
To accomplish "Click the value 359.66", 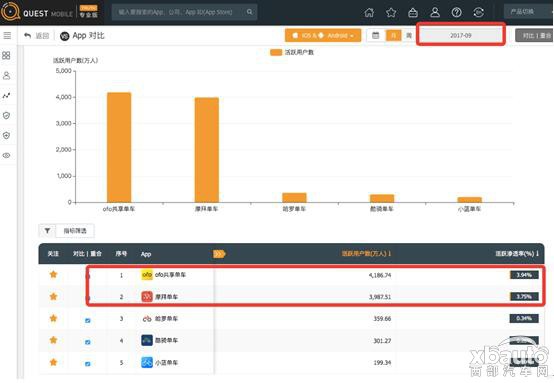I will pos(382,319).
